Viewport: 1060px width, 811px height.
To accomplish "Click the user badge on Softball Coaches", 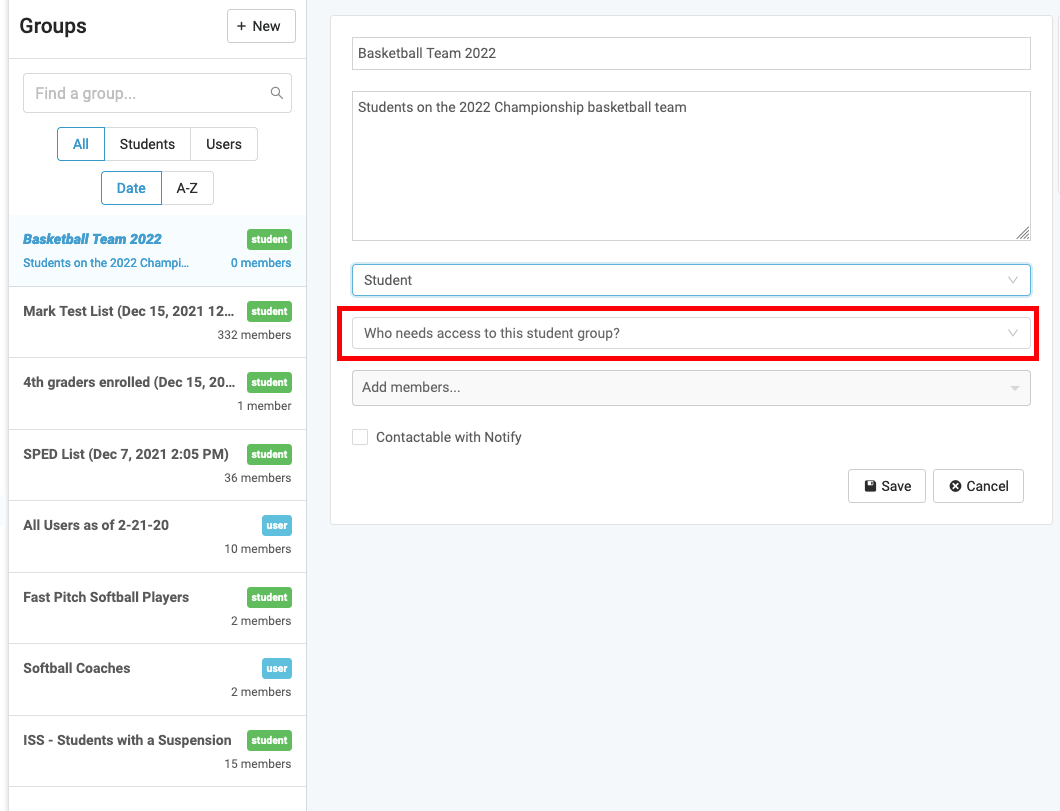I will point(276,668).
